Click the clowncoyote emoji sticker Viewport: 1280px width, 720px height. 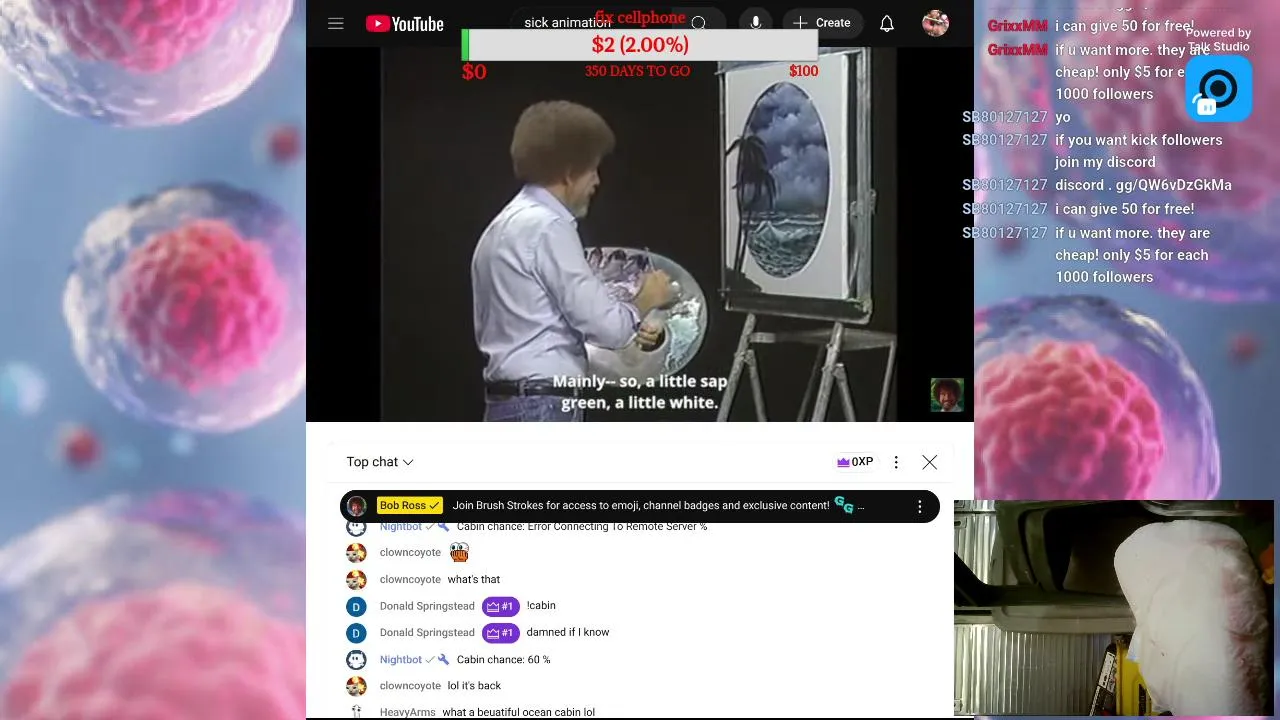459,552
